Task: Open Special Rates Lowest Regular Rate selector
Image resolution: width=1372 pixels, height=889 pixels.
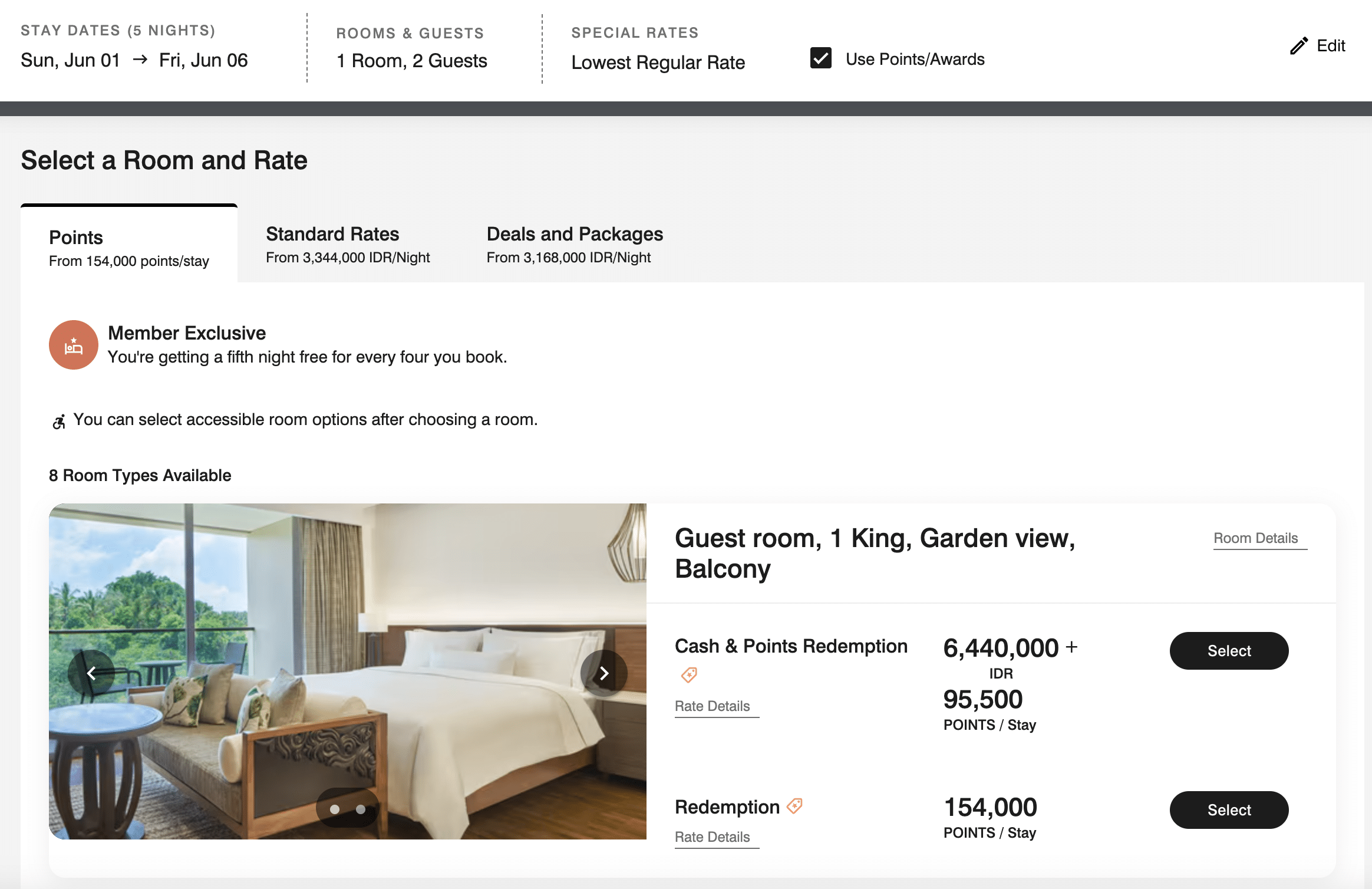Action: coord(658,62)
